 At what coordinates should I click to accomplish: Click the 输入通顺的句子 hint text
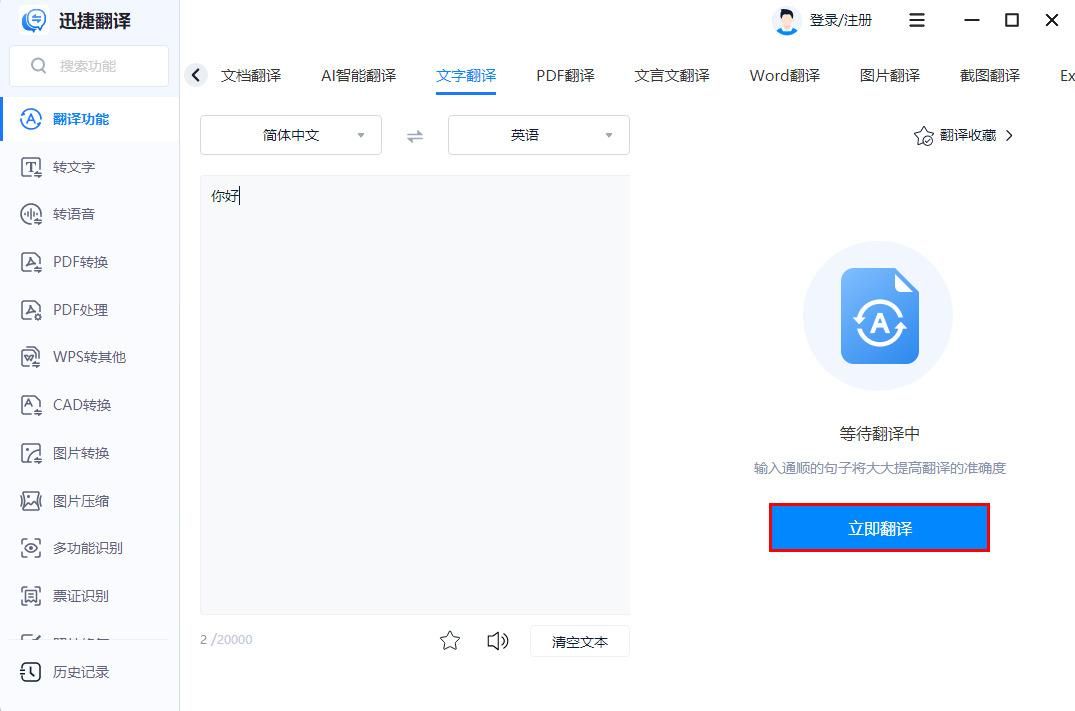click(880, 468)
